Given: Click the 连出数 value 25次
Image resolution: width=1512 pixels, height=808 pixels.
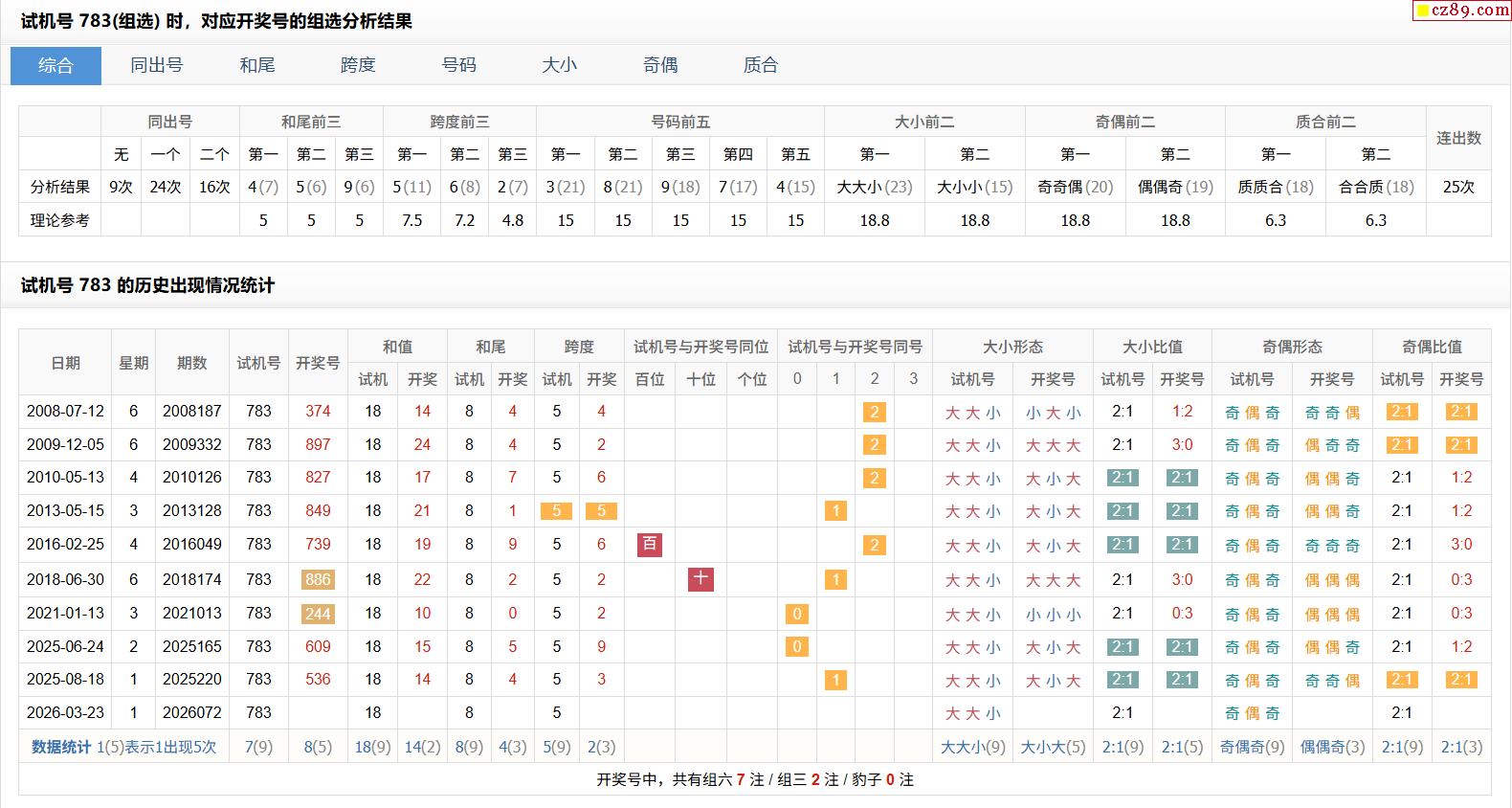Looking at the screenshot, I should (x=1458, y=187).
